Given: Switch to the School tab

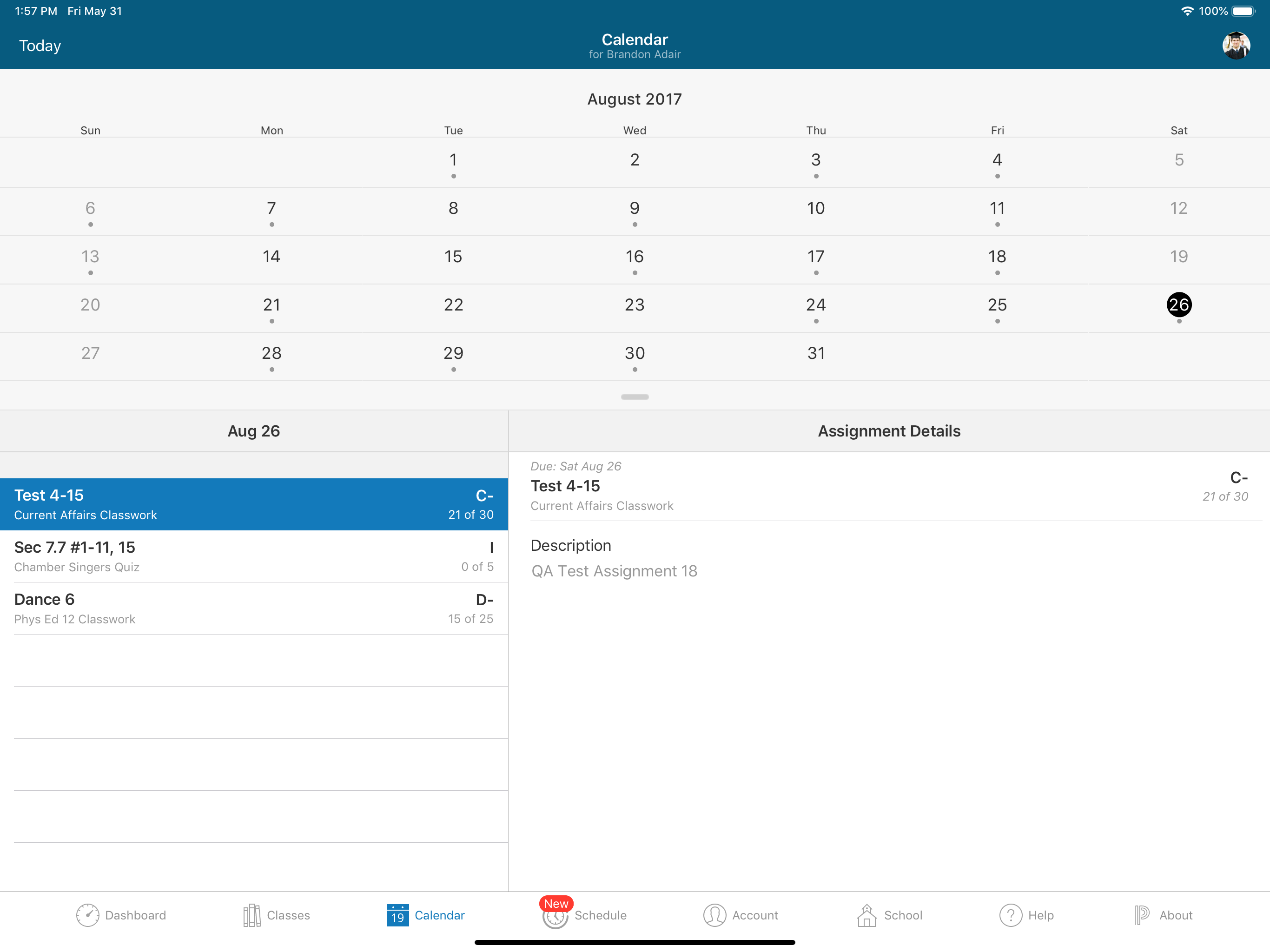Looking at the screenshot, I should pos(889,915).
